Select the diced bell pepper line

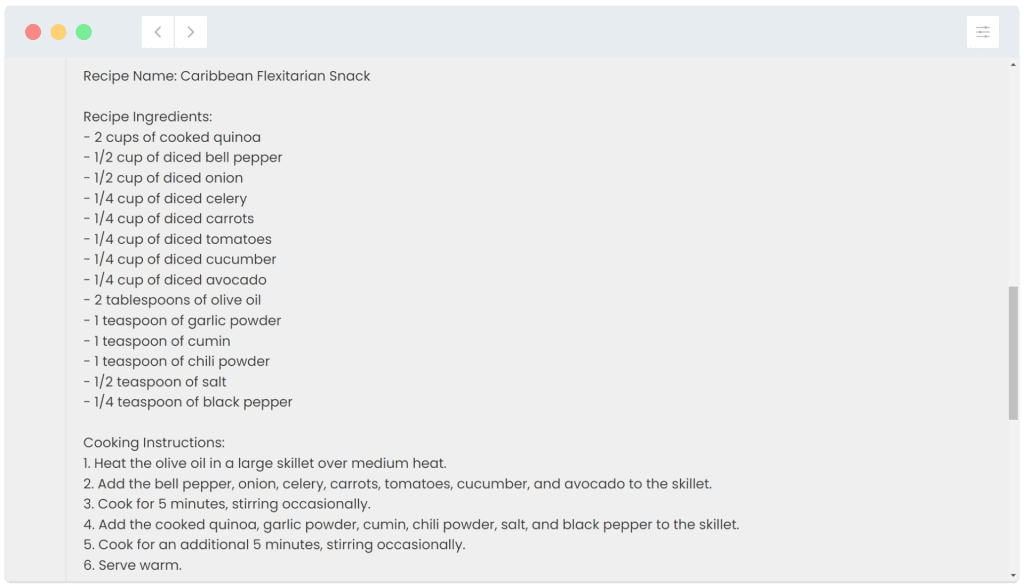coord(183,158)
